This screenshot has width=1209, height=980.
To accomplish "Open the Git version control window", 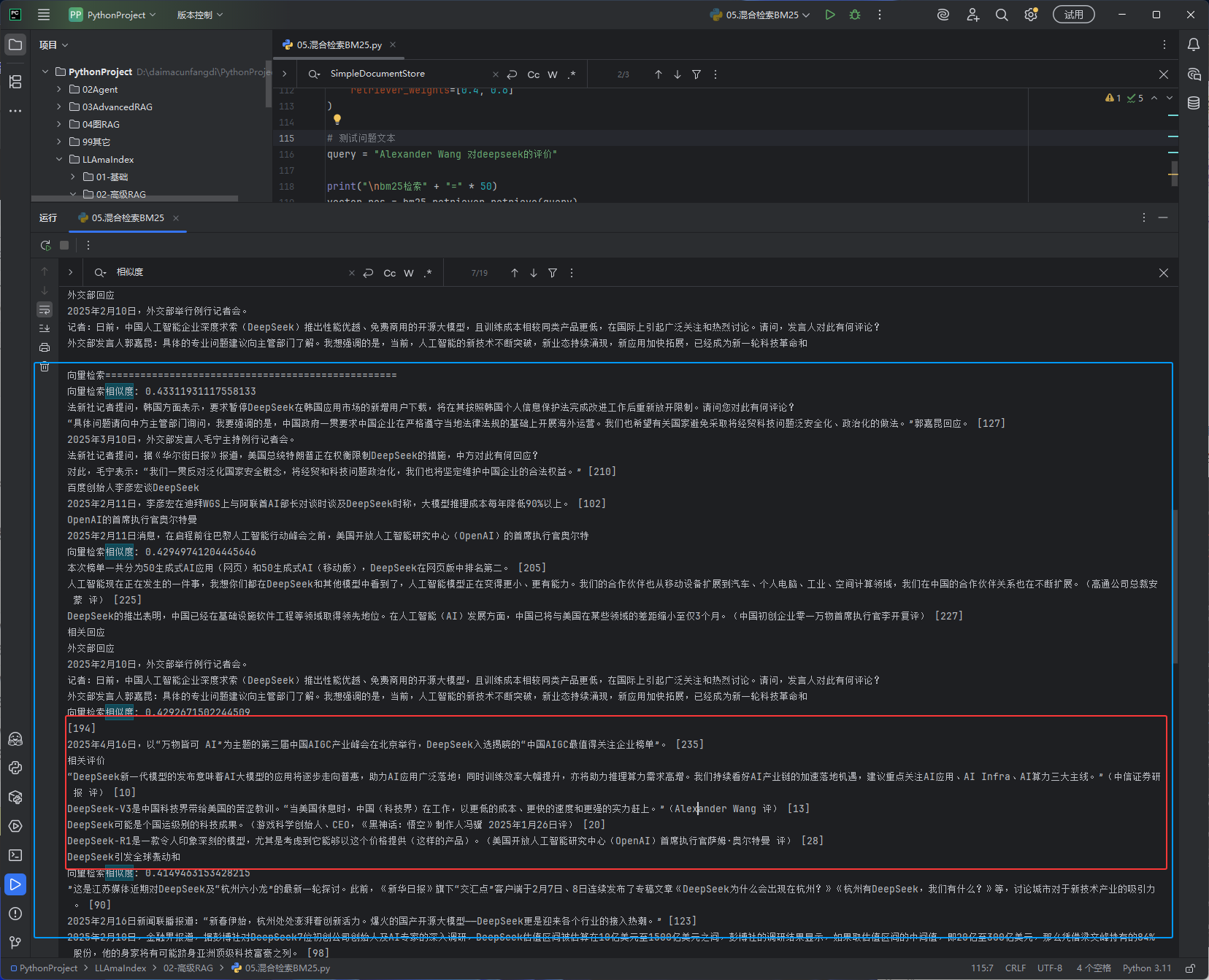I will pyautogui.click(x=15, y=943).
